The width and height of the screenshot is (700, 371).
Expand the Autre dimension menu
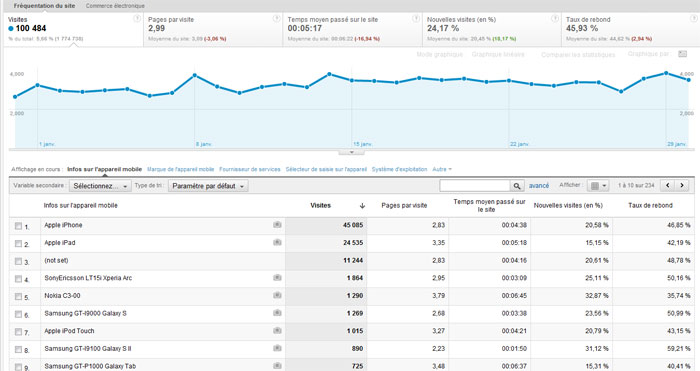pos(442,169)
